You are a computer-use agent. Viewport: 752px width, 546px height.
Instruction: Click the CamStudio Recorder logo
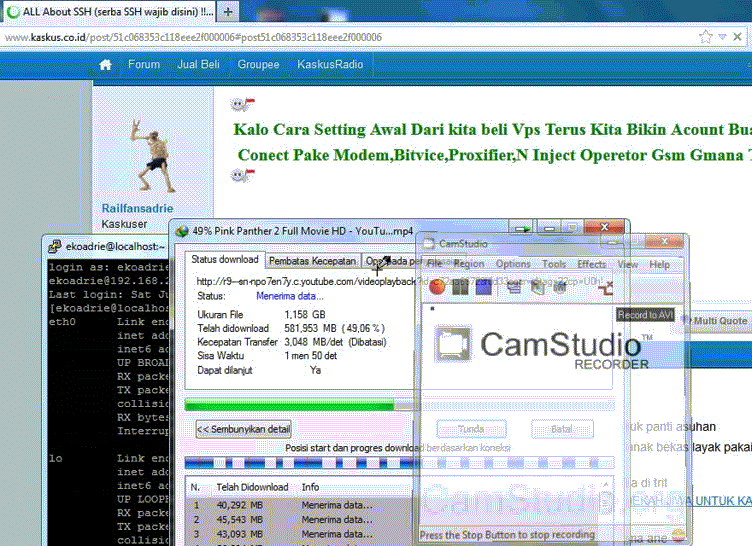[541, 346]
